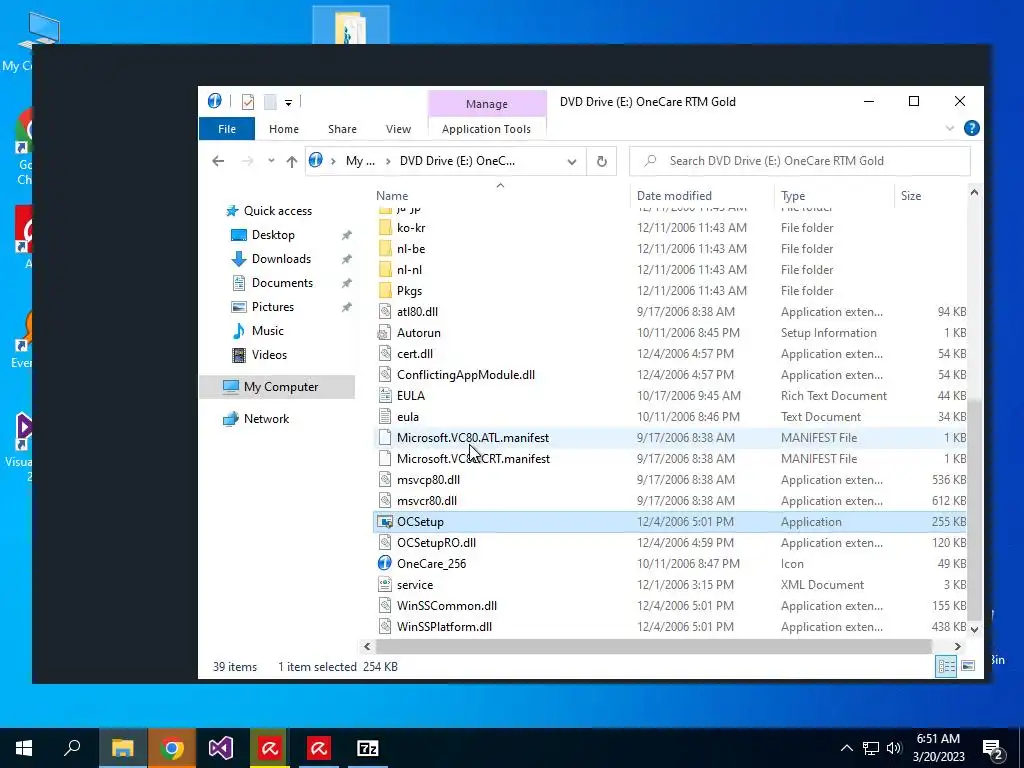Open Music in navigation pane

268,330
